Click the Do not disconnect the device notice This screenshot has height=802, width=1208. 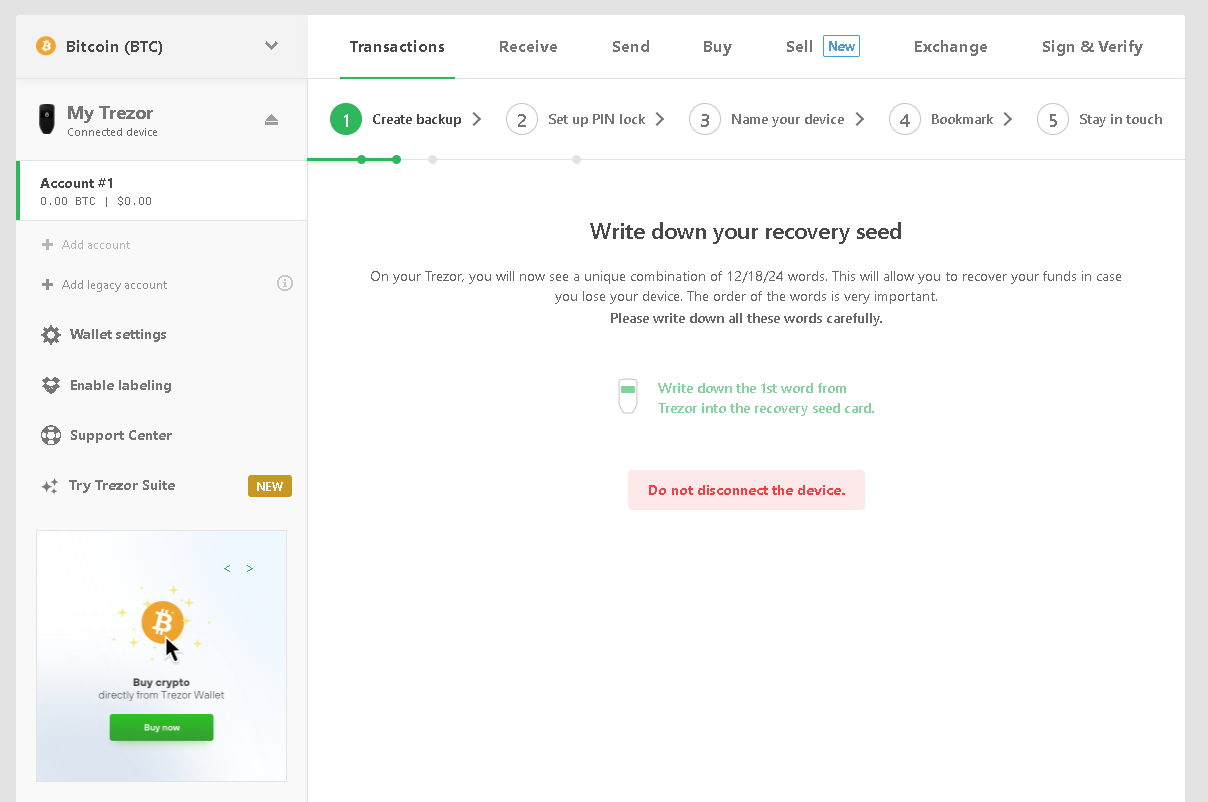(746, 490)
